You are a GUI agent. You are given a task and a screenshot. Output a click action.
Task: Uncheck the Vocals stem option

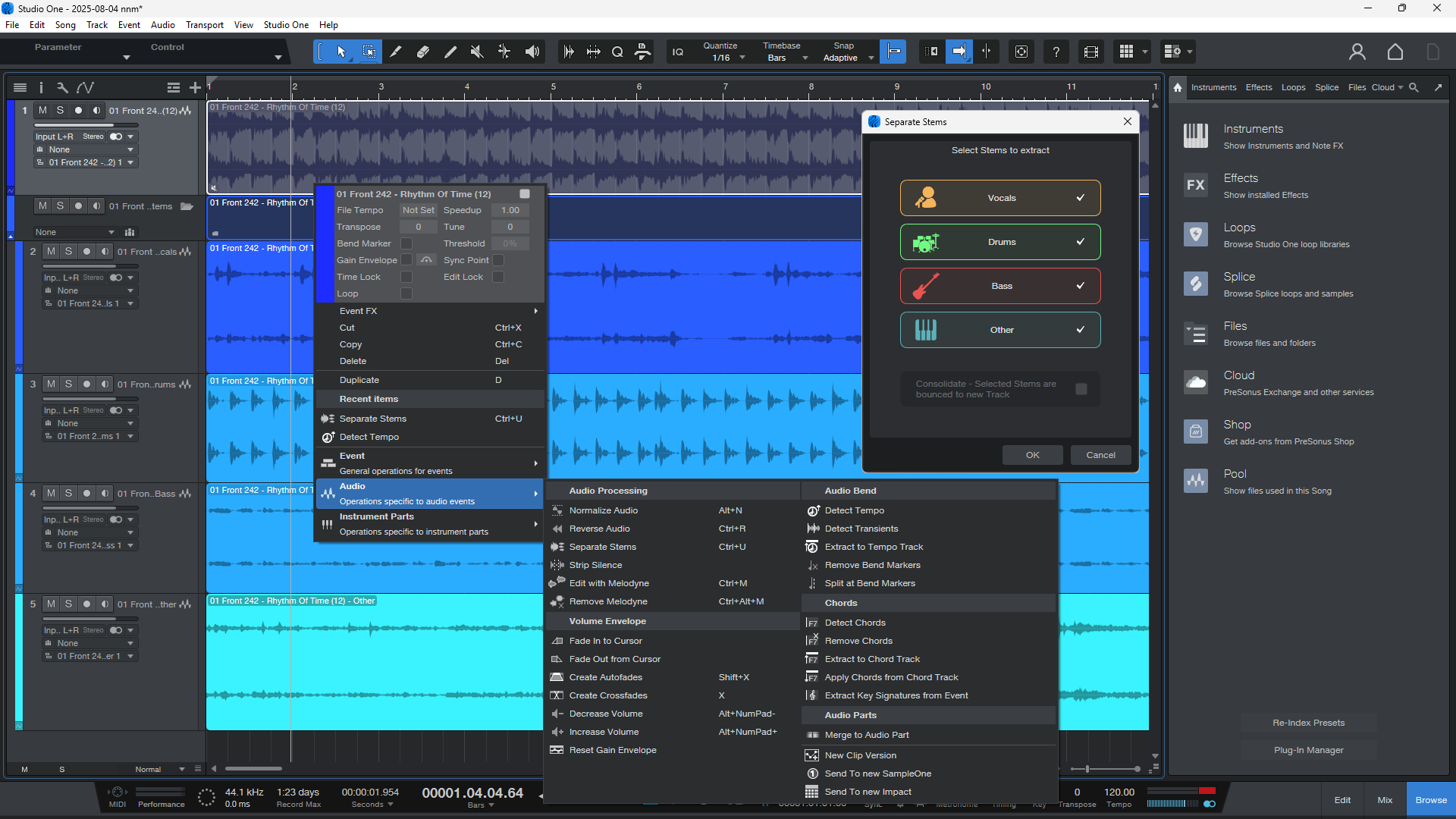pos(1000,198)
